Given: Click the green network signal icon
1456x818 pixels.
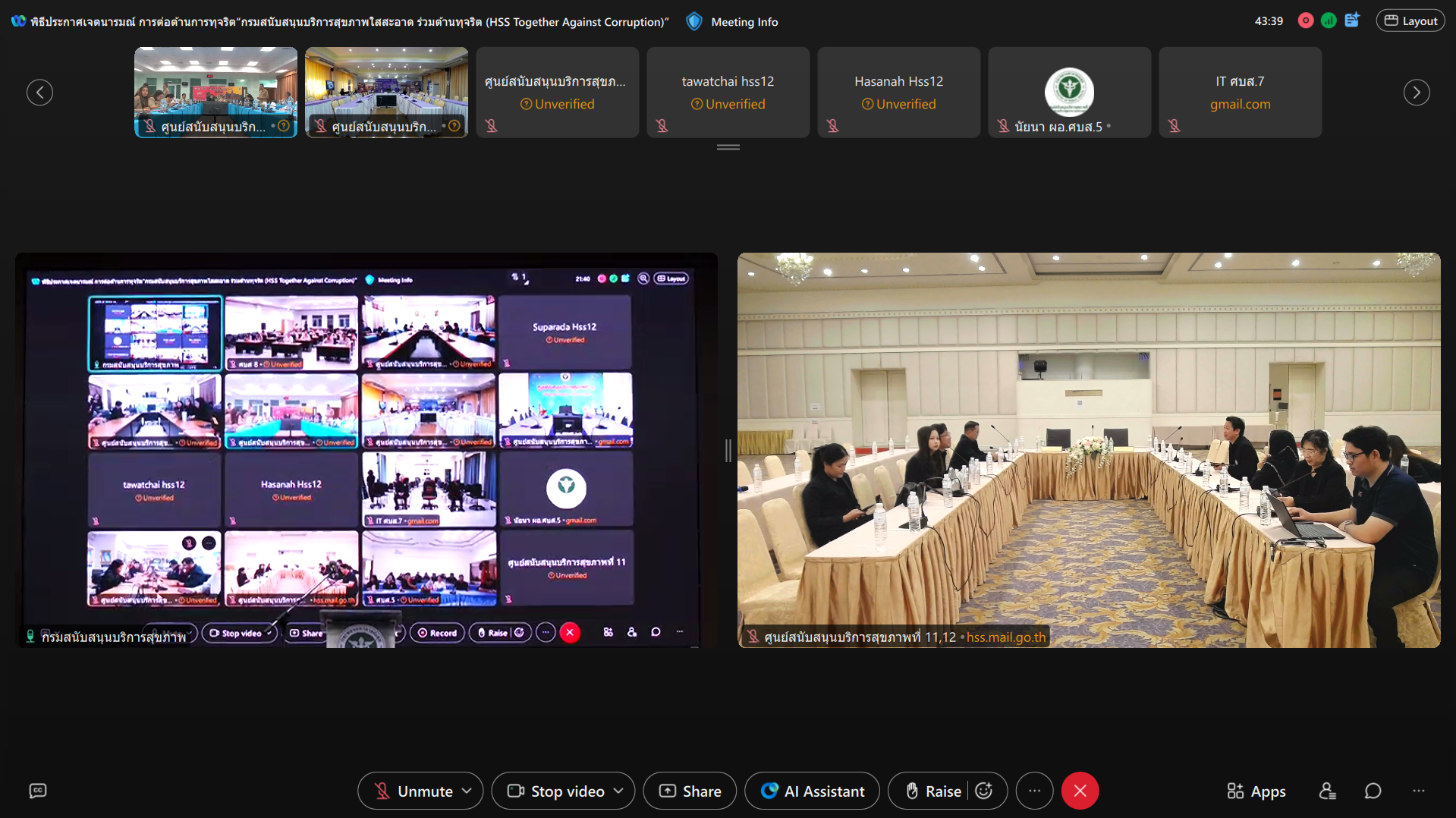Looking at the screenshot, I should [1328, 21].
